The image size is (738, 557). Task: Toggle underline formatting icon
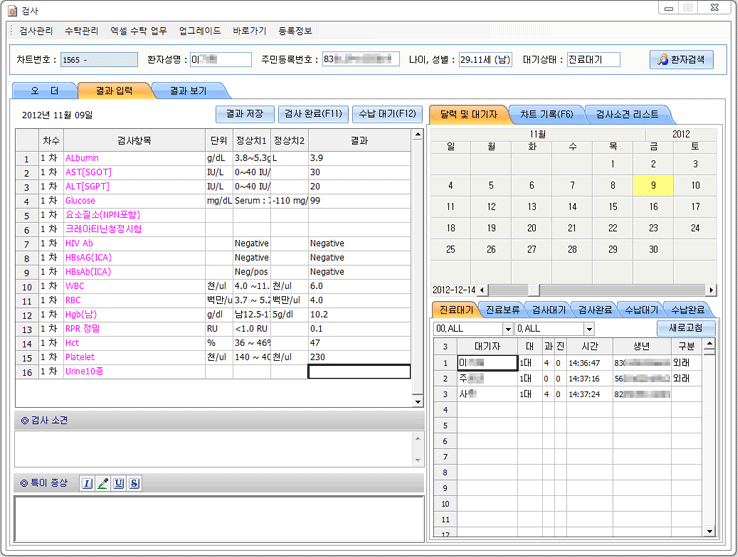119,484
